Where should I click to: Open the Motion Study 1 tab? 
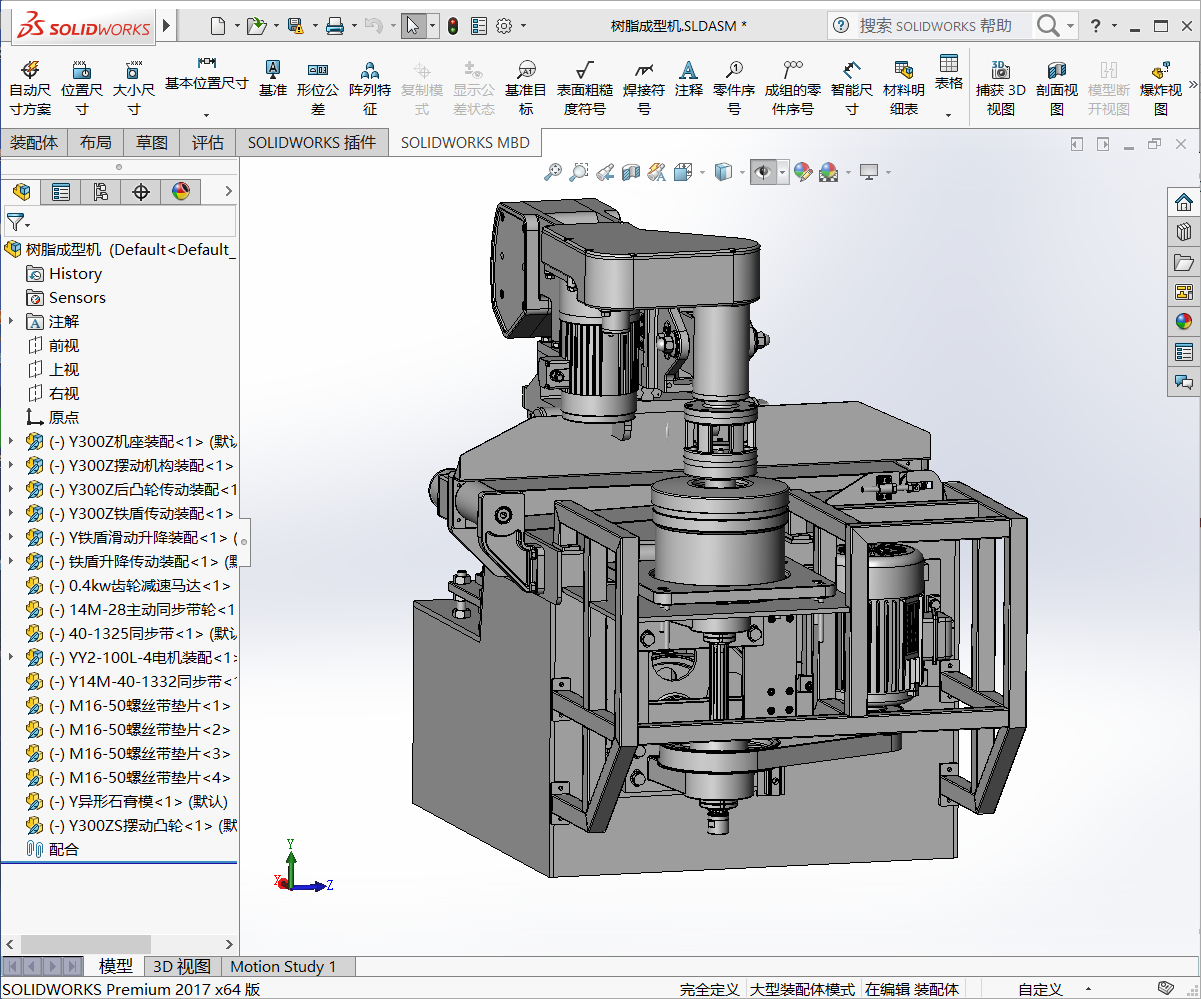click(283, 967)
